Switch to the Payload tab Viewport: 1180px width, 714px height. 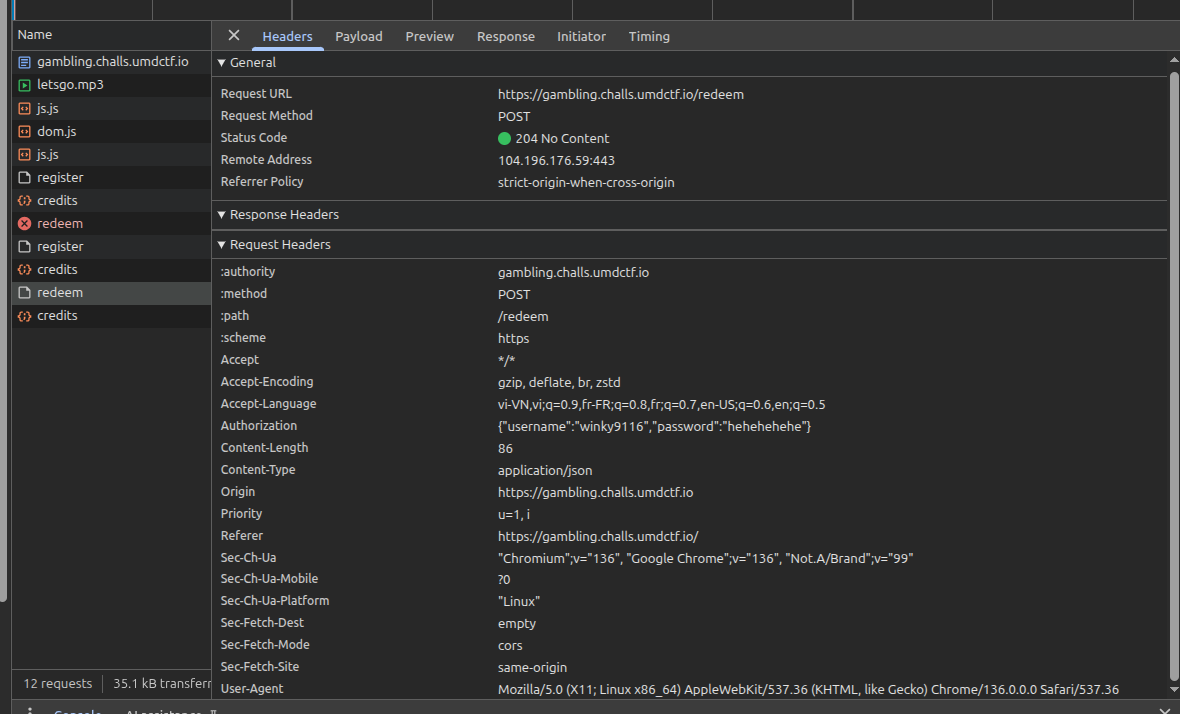pyautogui.click(x=358, y=36)
